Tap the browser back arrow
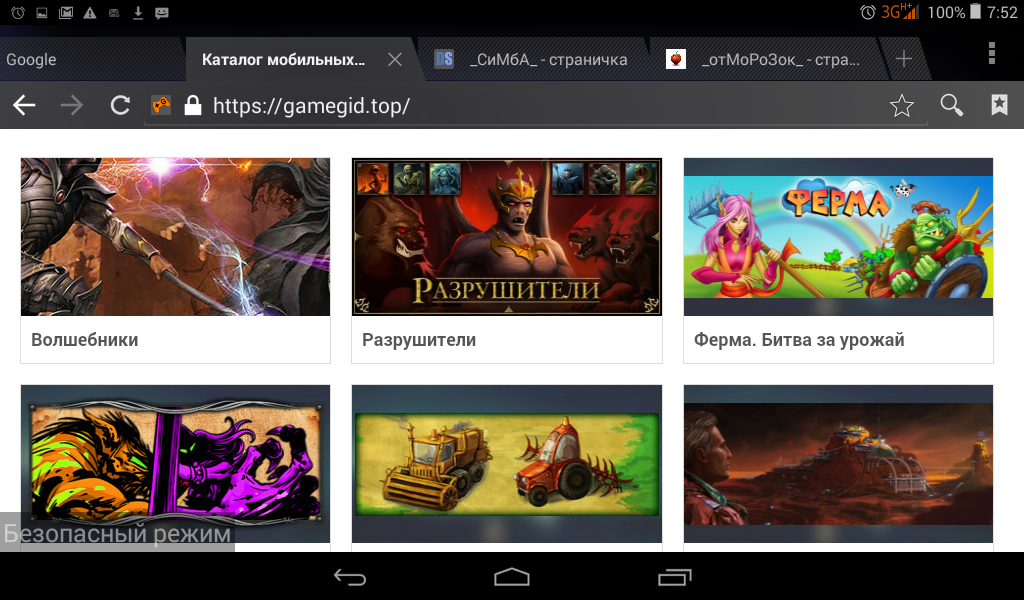This screenshot has width=1024, height=600. pos(24,106)
